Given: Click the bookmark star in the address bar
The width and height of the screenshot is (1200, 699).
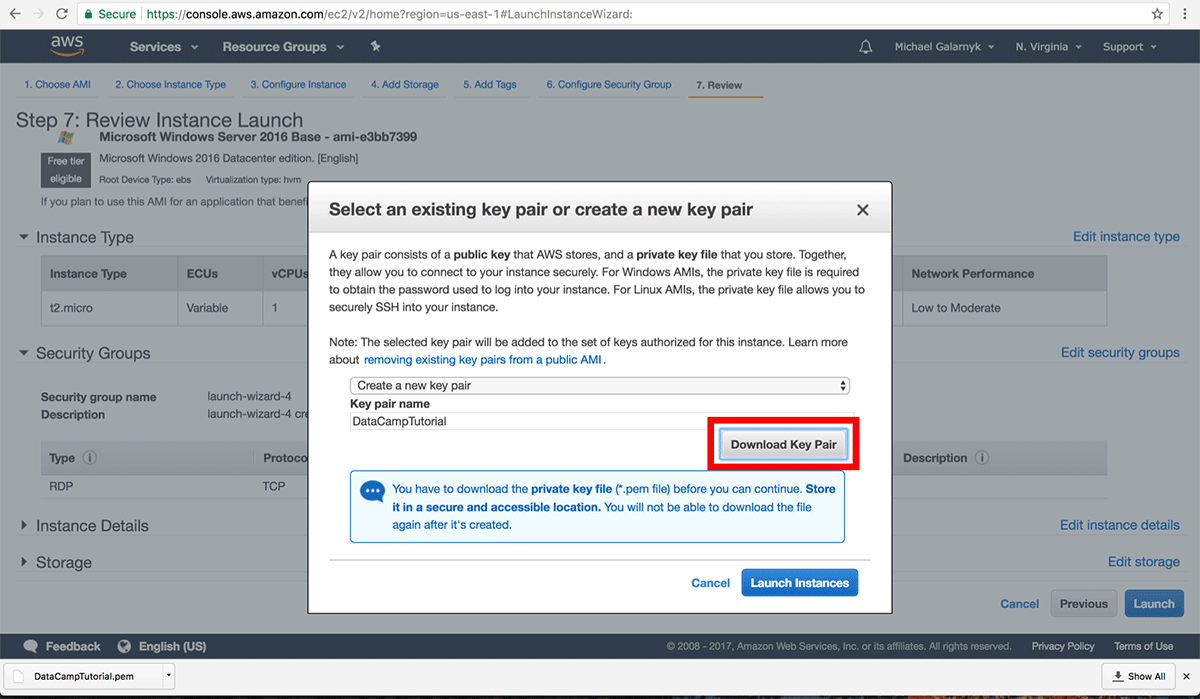Looking at the screenshot, I should click(x=1157, y=15).
